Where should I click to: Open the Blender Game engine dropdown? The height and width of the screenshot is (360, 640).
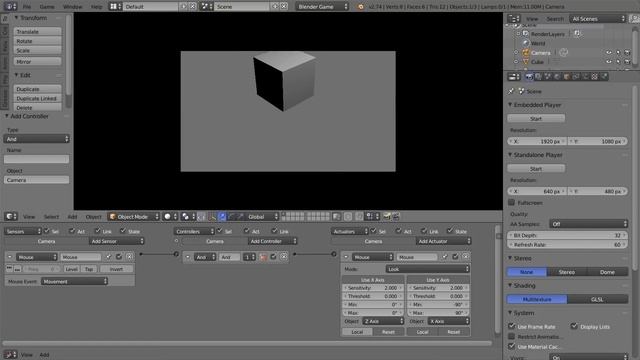point(322,7)
